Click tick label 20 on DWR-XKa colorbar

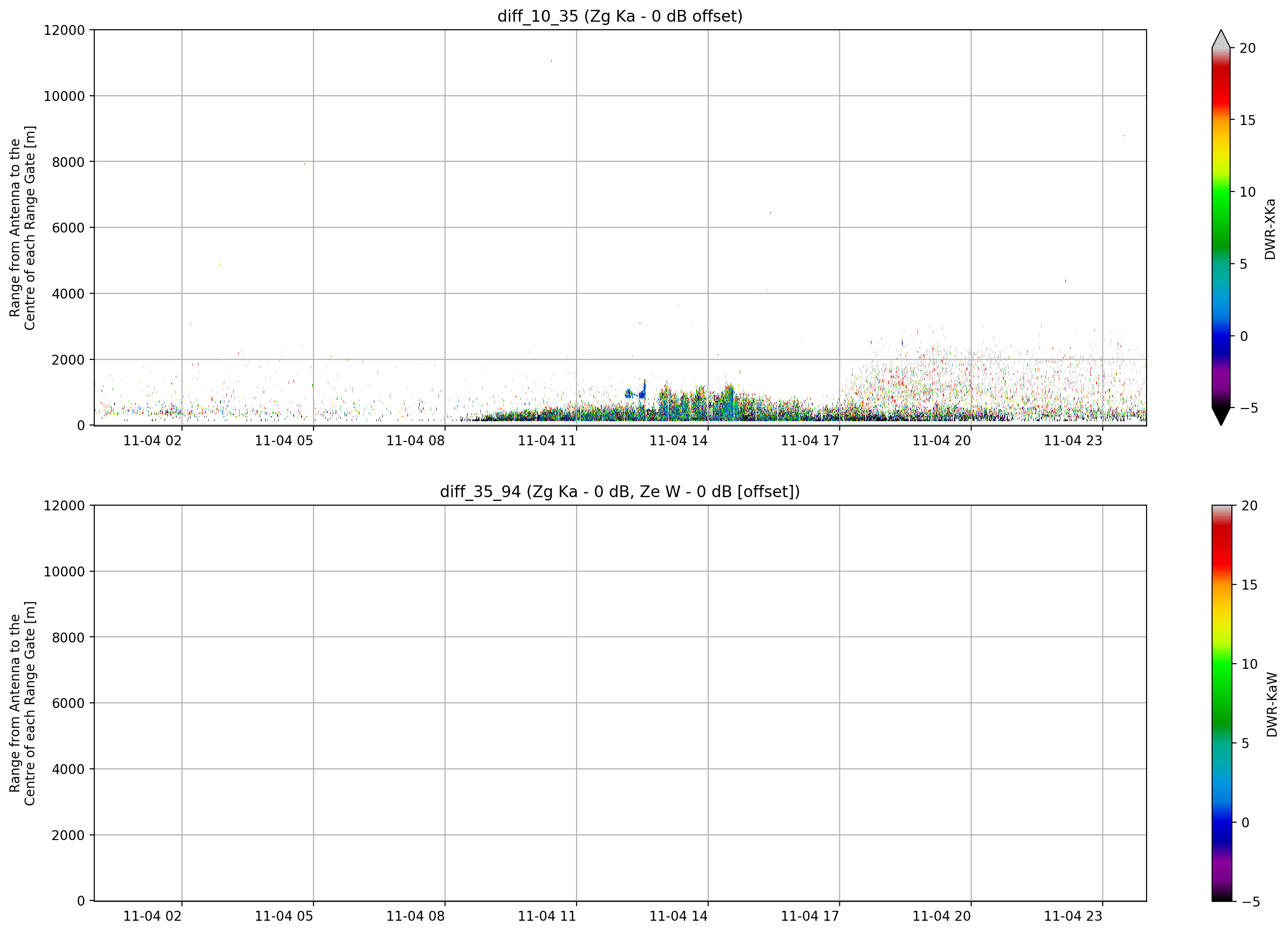pyautogui.click(x=1247, y=48)
